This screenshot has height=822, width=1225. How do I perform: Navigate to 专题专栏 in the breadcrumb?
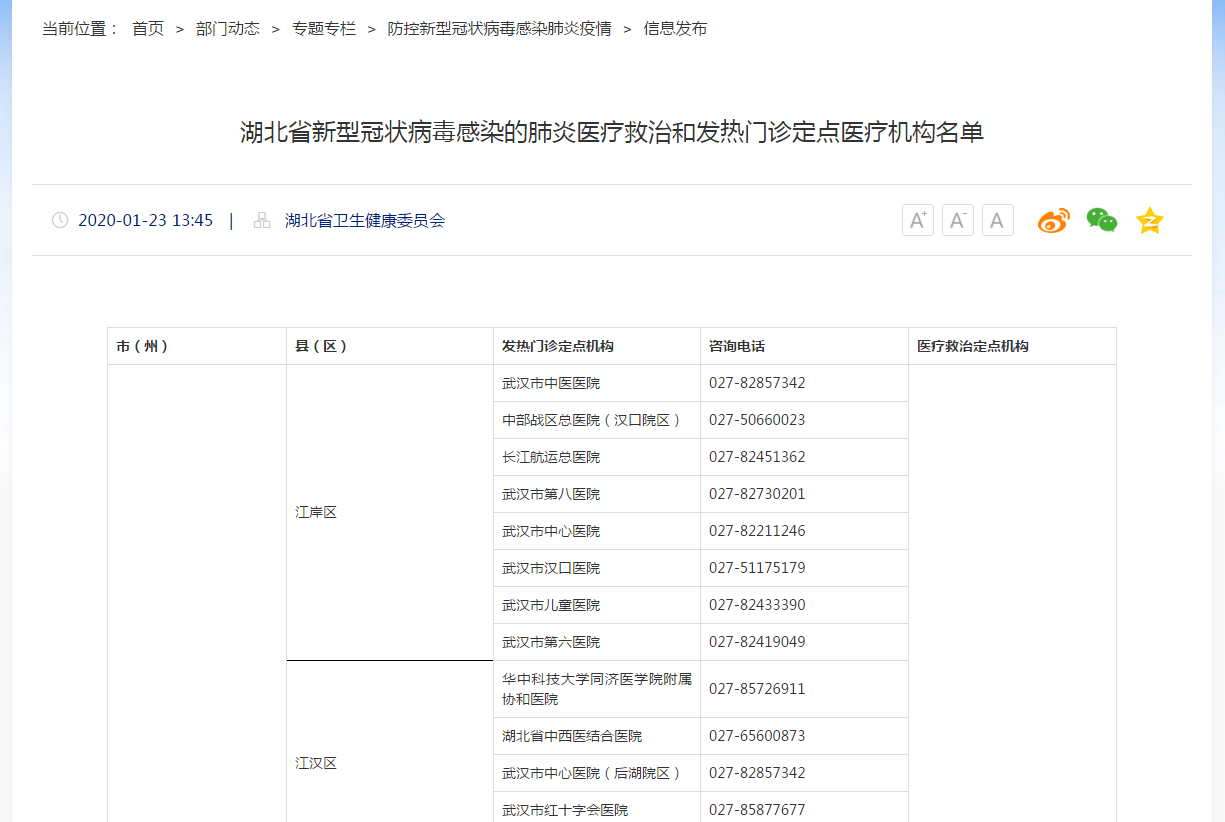tap(324, 29)
